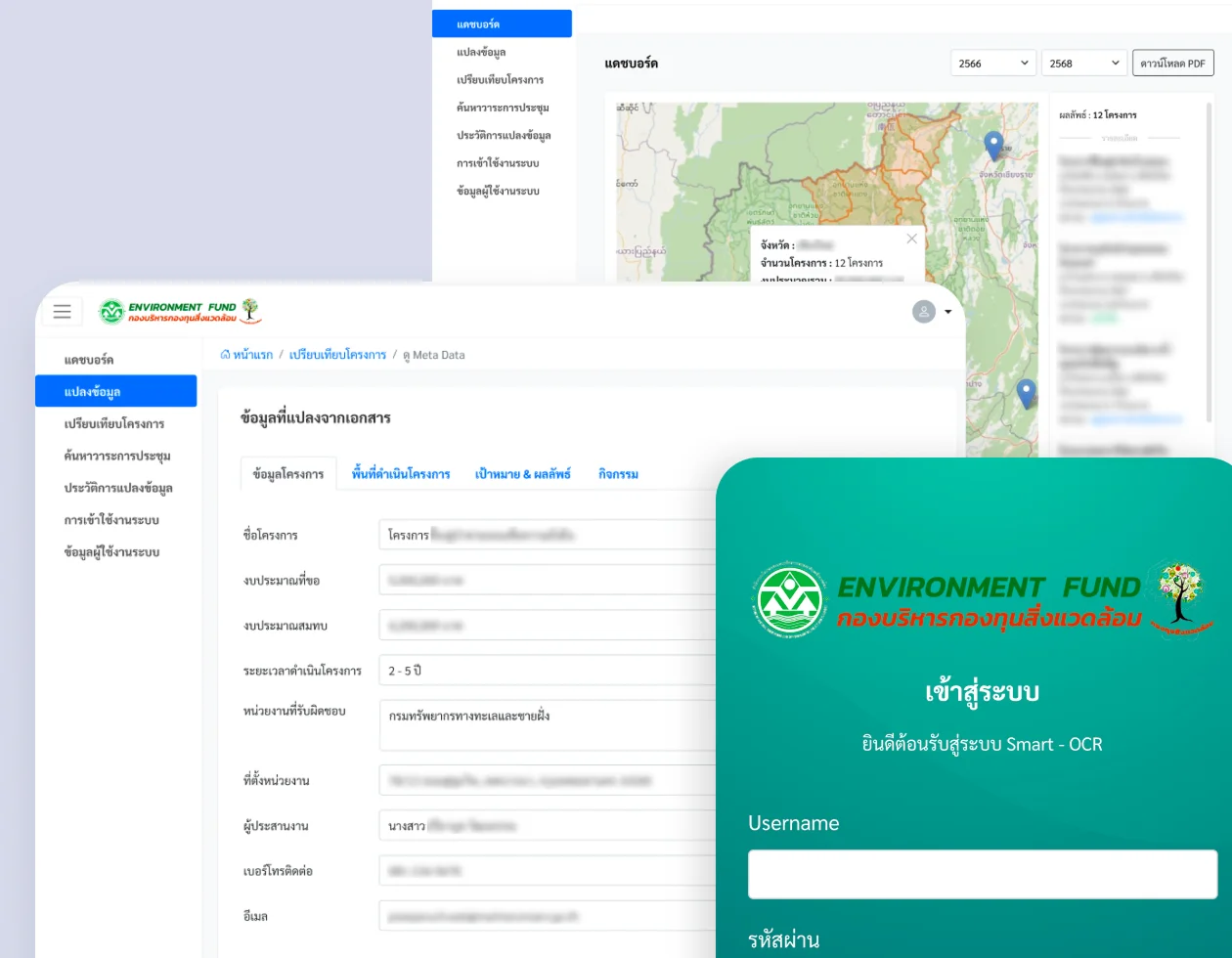Viewport: 1232px width, 958px height.
Task: Open เปรียบเทียบโครงการ breadcrumb link
Action: pos(337,355)
